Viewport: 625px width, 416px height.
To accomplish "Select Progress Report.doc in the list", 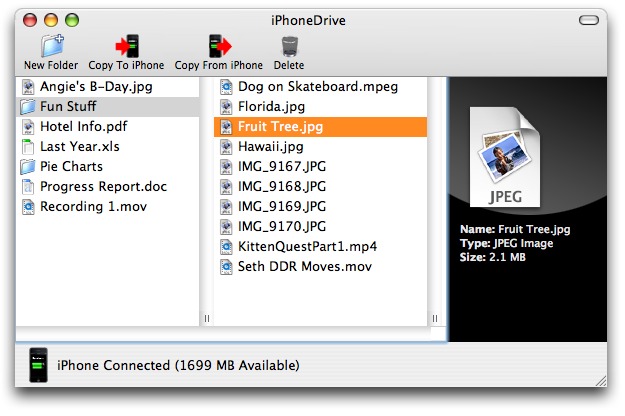I will point(103,187).
